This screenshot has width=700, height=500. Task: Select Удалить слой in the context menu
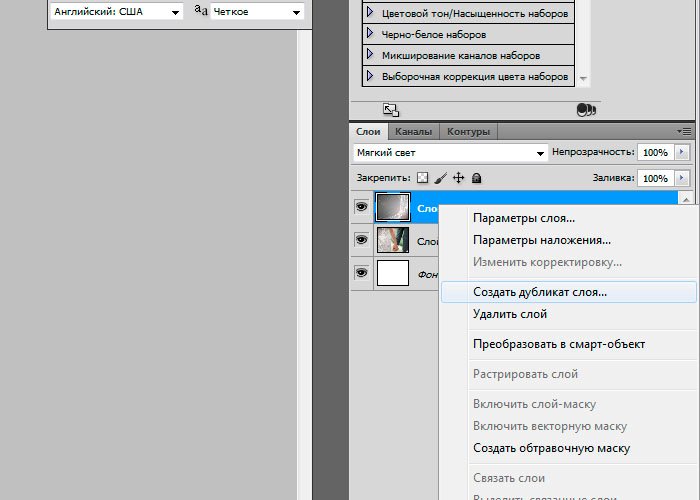(x=510, y=314)
